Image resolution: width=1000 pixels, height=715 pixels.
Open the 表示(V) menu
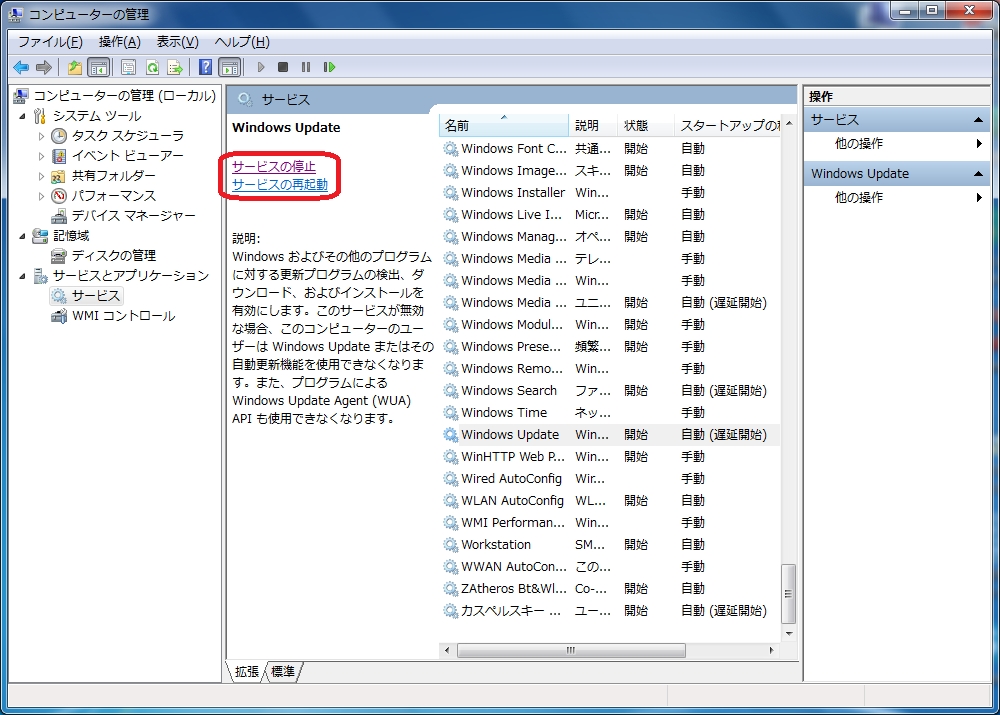coord(177,42)
